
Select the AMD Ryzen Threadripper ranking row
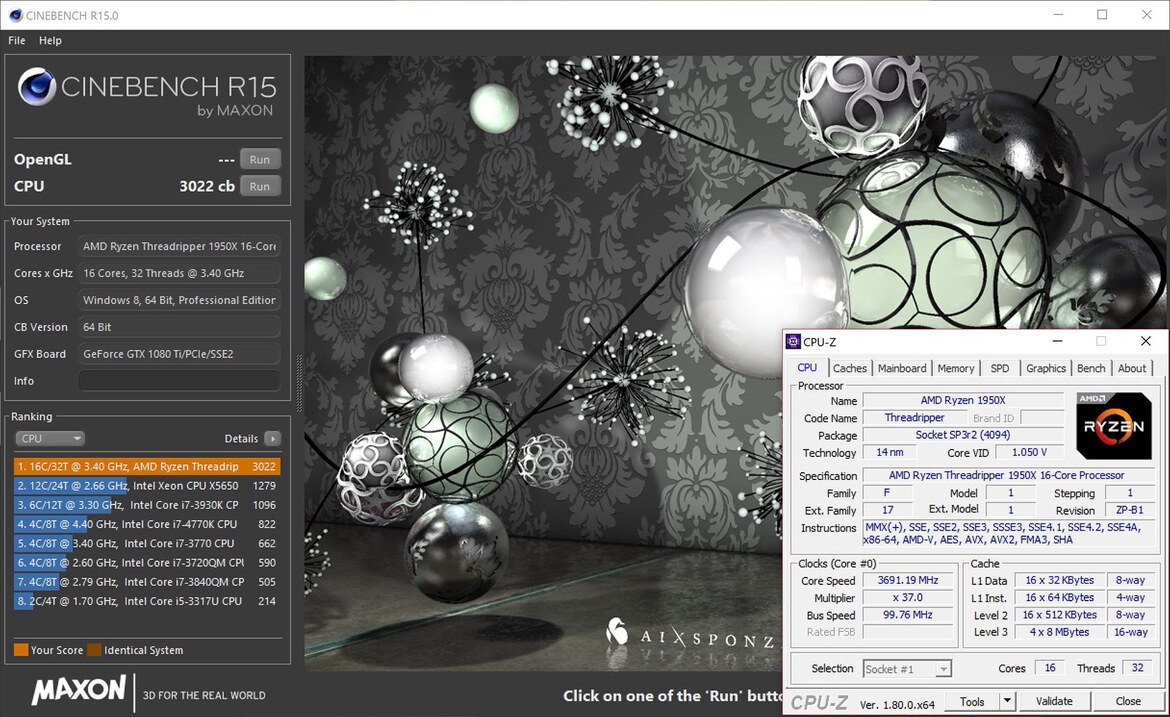(x=147, y=466)
